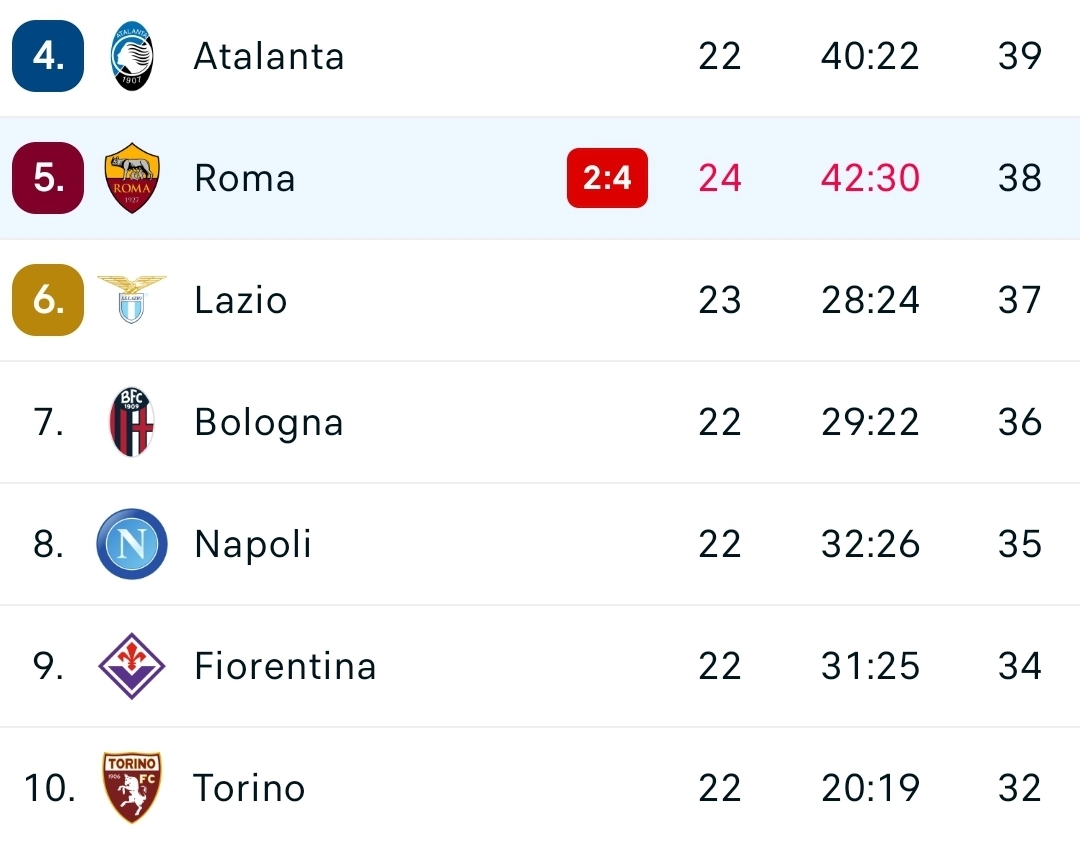Open Lazio's team details
Screen dimensions: 1080x848
[240, 300]
